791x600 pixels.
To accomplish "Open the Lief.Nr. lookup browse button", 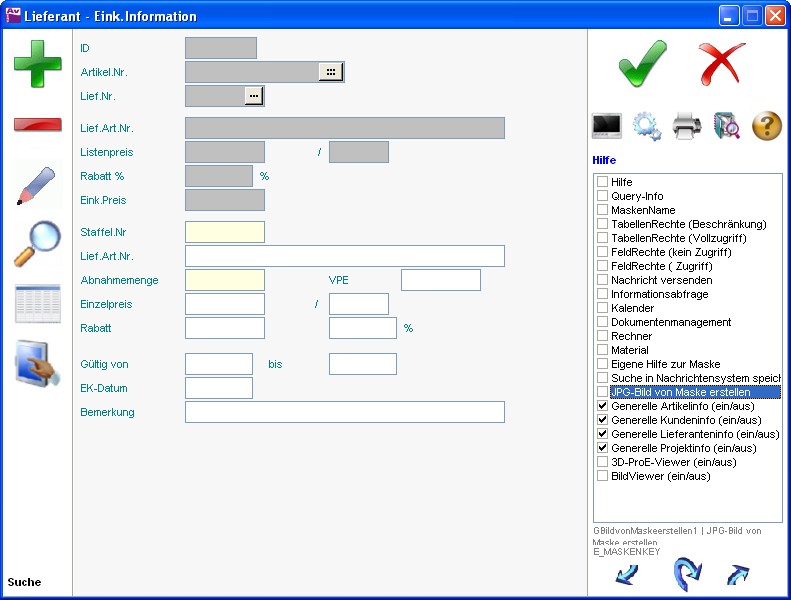I will click(x=254, y=96).
